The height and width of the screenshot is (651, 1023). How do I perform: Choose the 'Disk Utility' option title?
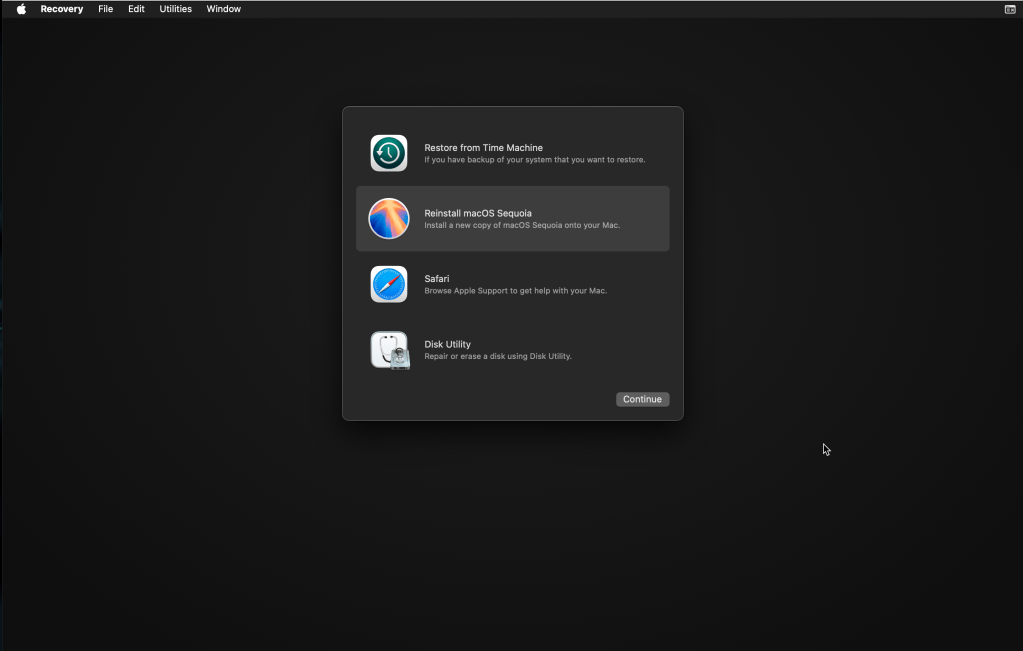pos(447,344)
